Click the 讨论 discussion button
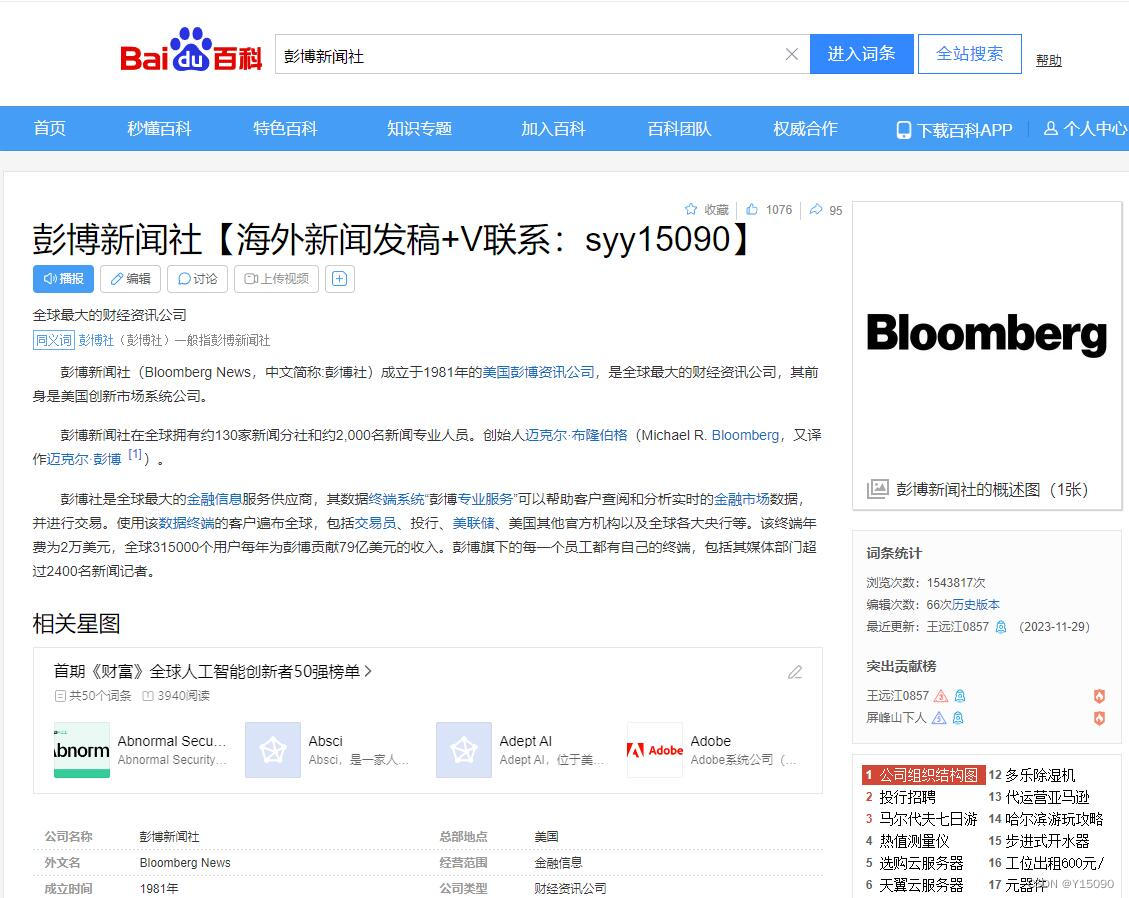The image size is (1129, 898). point(197,279)
